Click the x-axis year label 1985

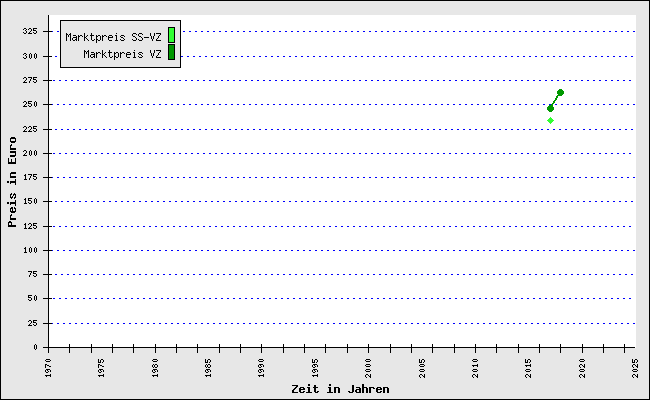pos(209,368)
